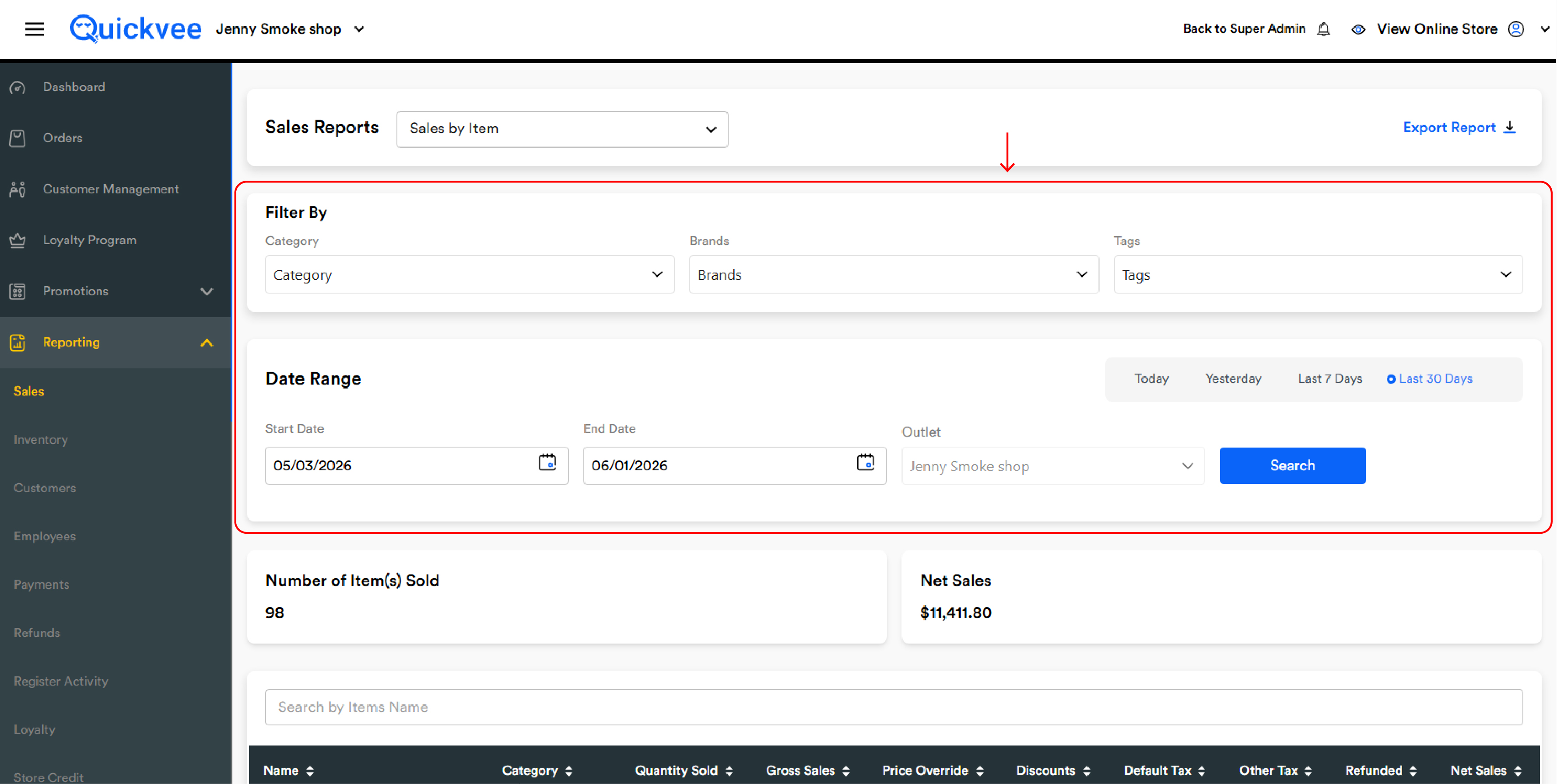
Task: Click the Promotions sidebar icon
Action: (18, 291)
